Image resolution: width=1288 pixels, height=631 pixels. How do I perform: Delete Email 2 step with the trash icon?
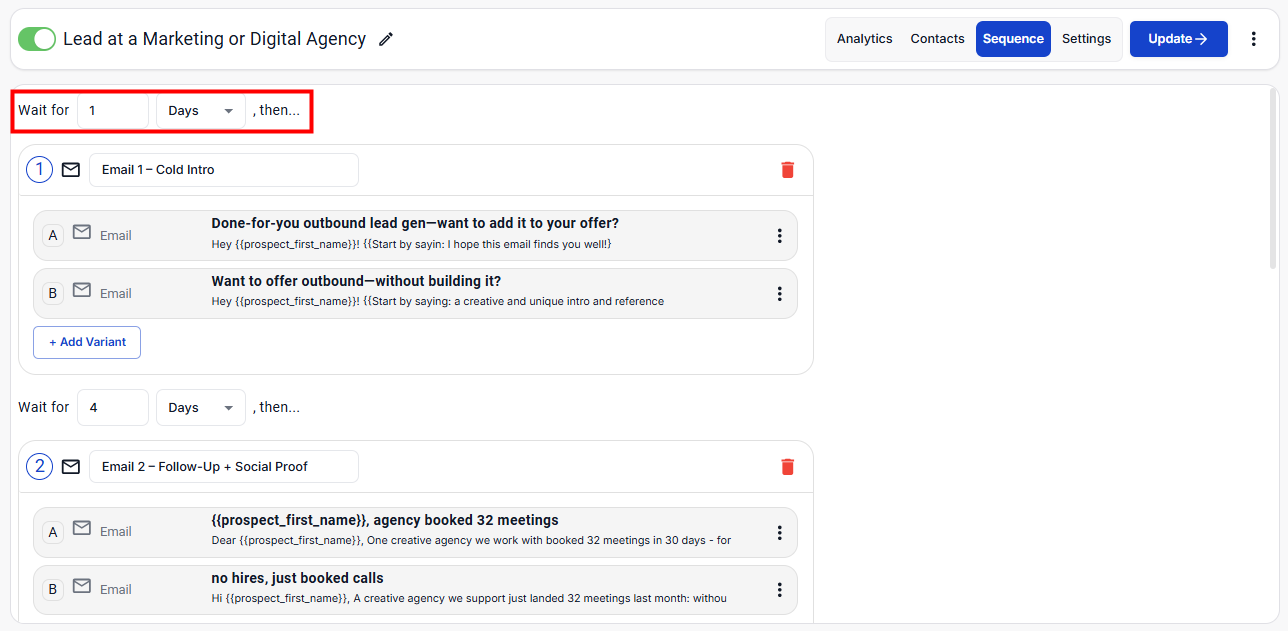[x=787, y=467]
